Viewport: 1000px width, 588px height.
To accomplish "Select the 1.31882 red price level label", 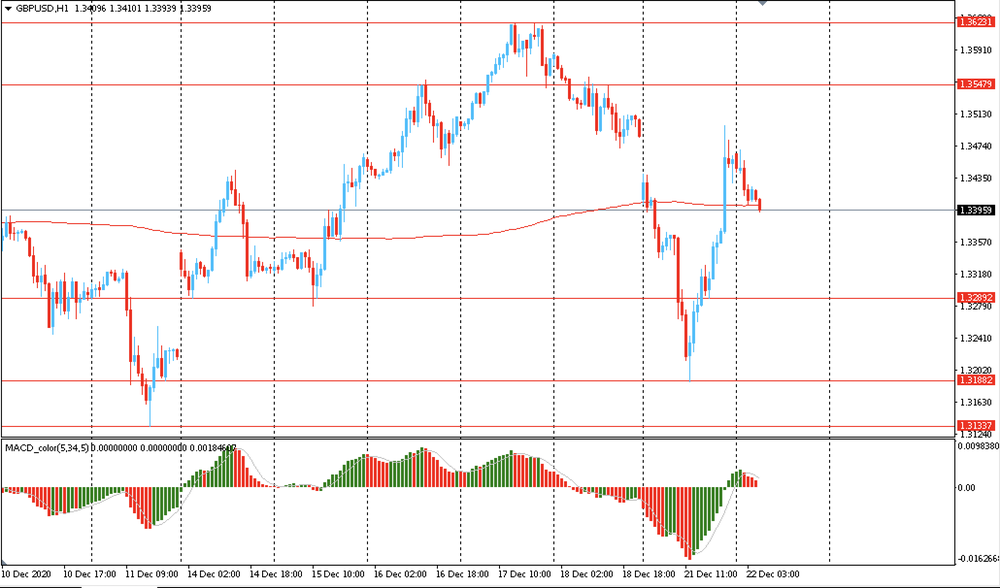I will click(976, 380).
